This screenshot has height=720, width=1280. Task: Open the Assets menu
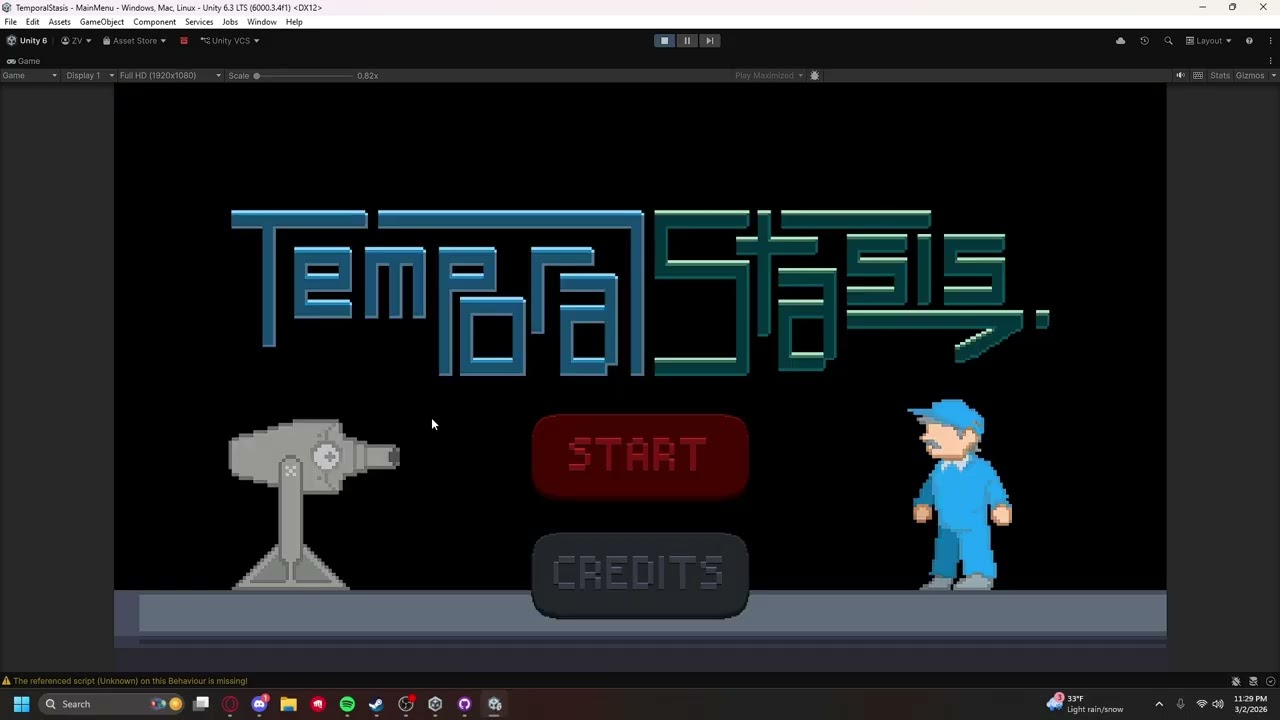[60, 22]
